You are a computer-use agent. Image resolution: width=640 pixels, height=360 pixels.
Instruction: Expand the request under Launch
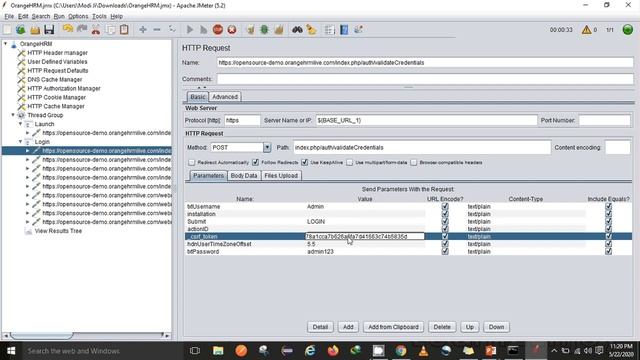[28, 133]
